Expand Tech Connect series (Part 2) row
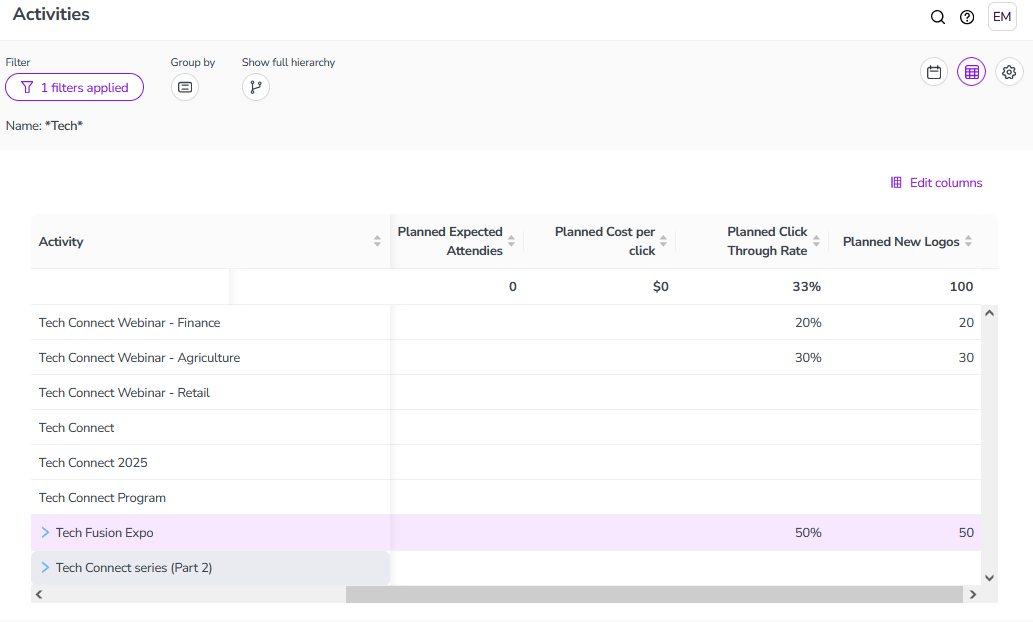This screenshot has width=1033, height=622. tap(45, 568)
